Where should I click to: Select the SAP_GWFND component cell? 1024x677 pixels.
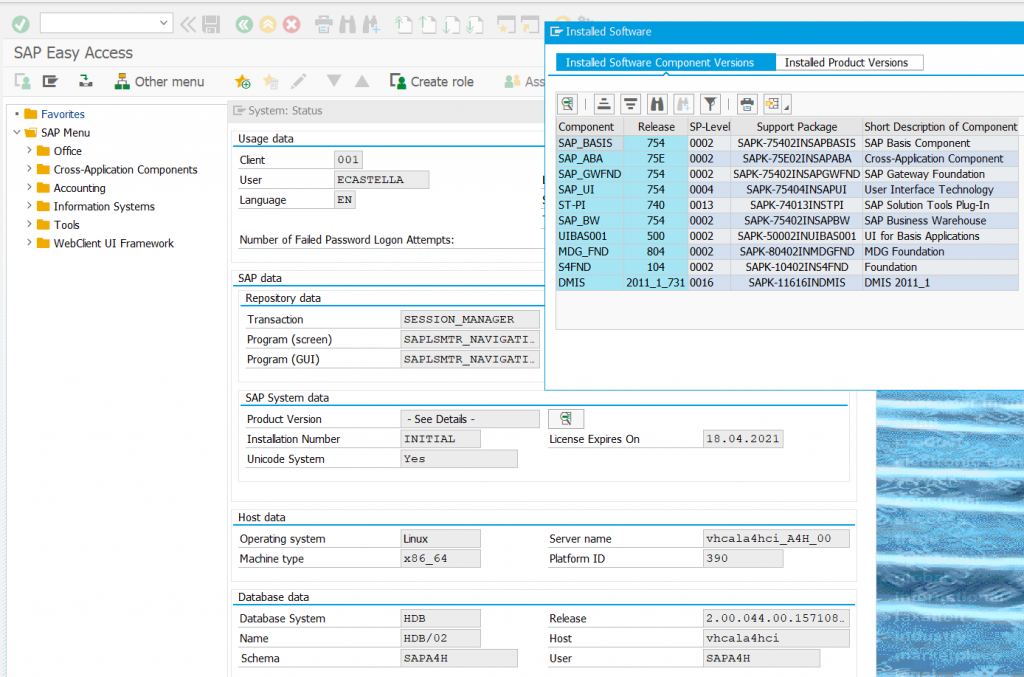590,174
